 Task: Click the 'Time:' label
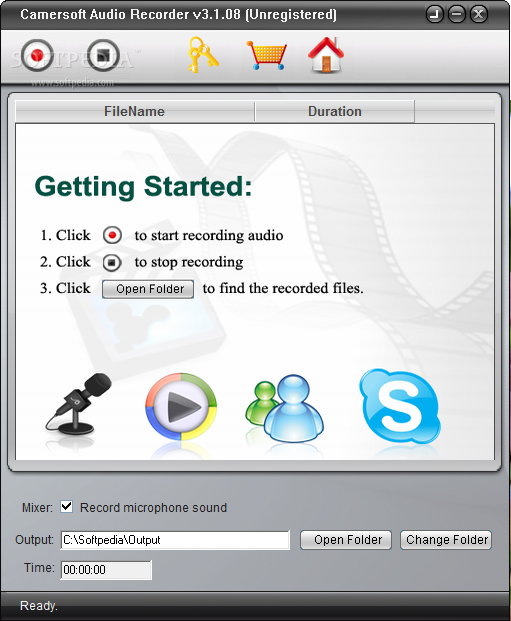(x=39, y=568)
